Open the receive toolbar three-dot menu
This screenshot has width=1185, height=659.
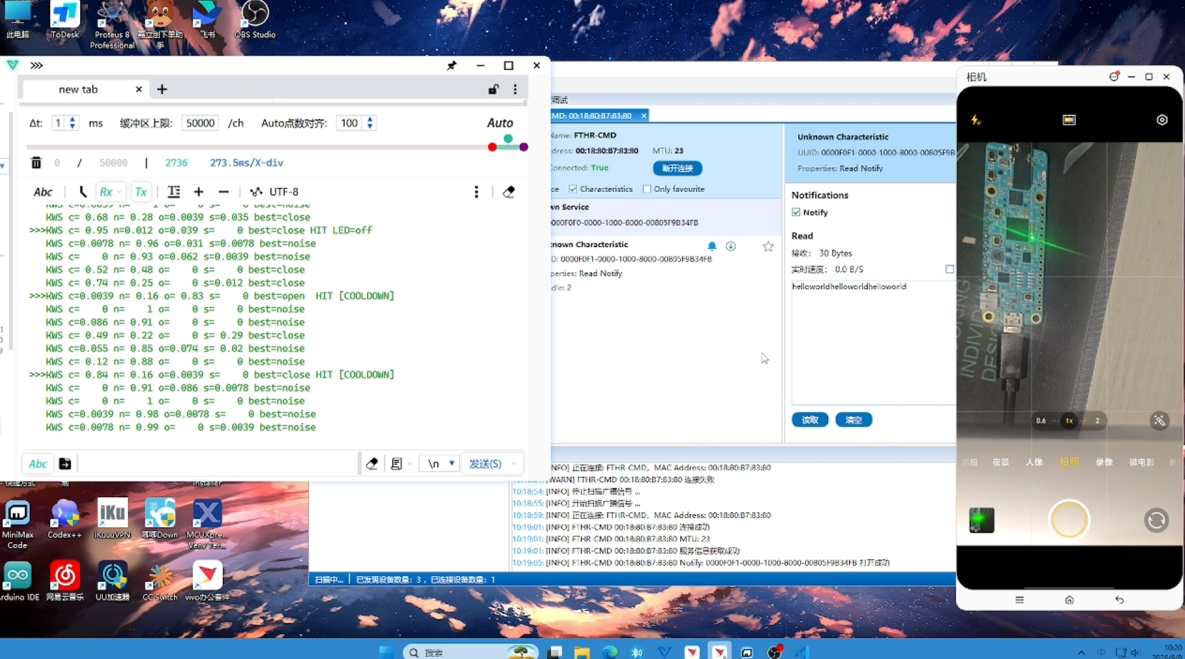[x=476, y=192]
